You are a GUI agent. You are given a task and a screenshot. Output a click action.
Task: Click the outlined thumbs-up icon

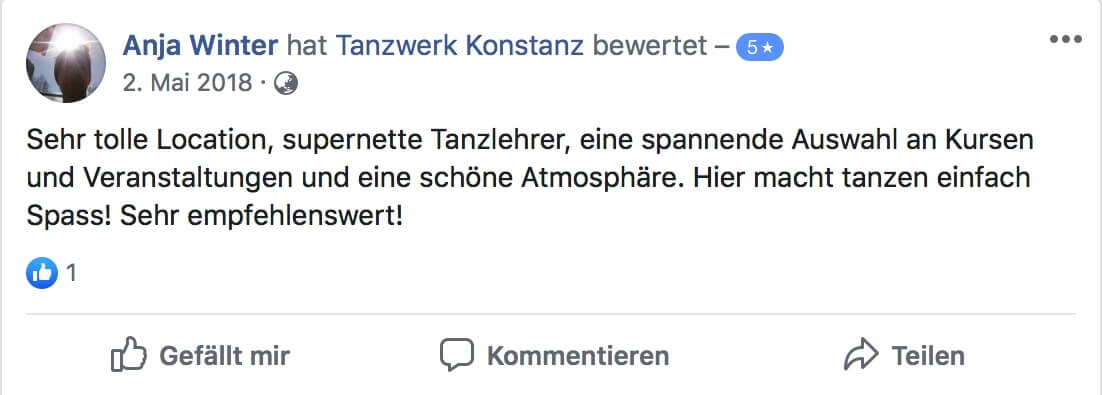tap(129, 354)
